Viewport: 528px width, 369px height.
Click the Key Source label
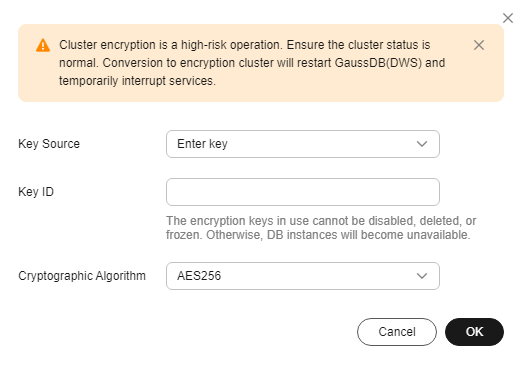coord(49,144)
